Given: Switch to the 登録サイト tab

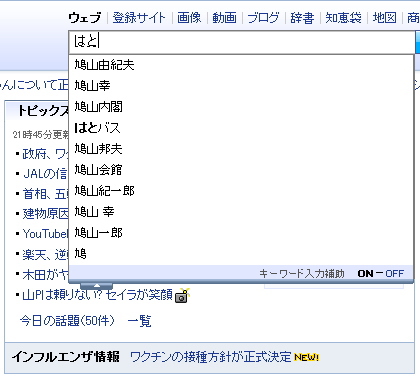Looking at the screenshot, I should [x=139, y=17].
